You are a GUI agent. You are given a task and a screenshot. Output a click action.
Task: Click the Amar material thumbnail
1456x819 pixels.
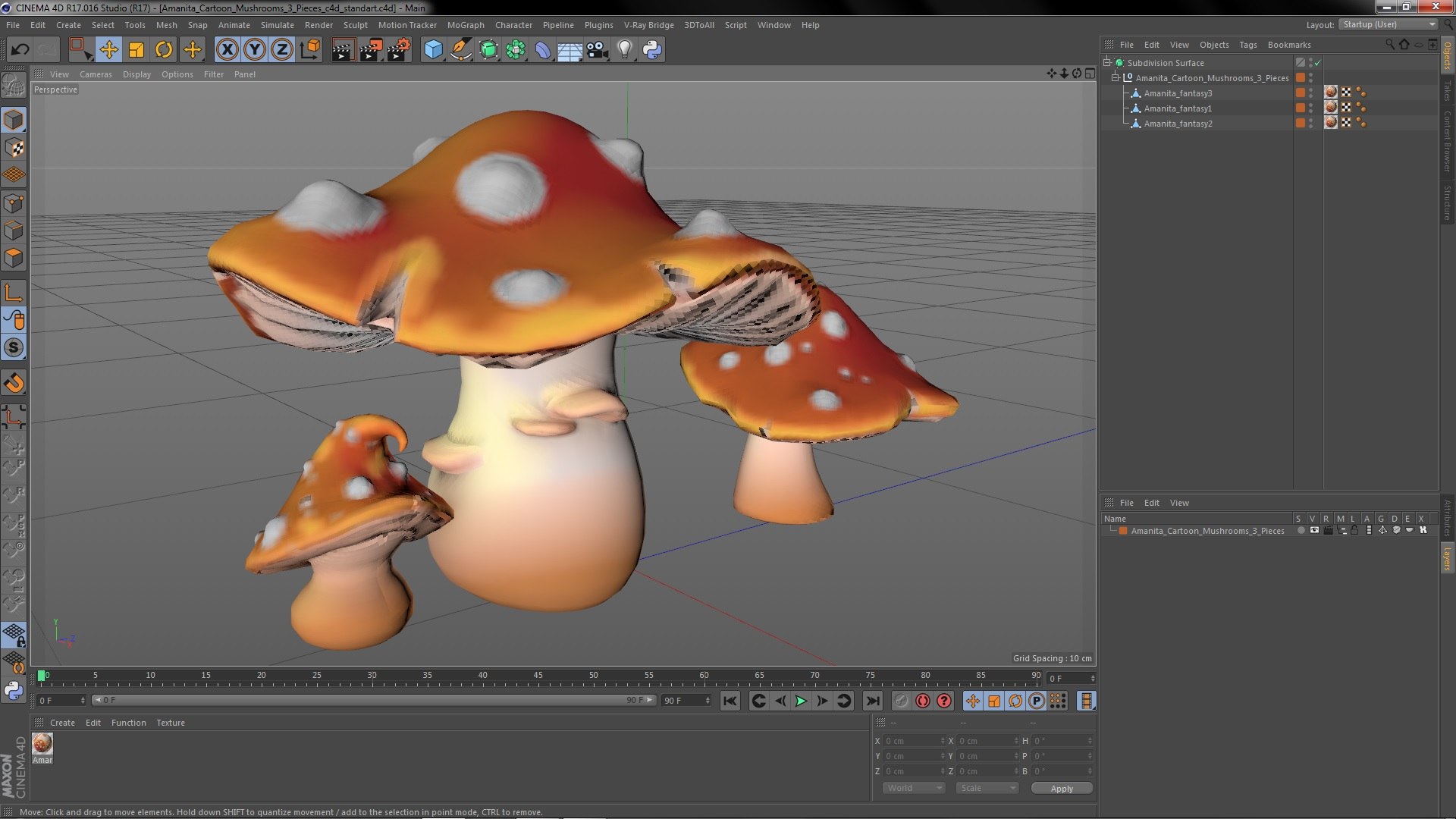[x=42, y=744]
